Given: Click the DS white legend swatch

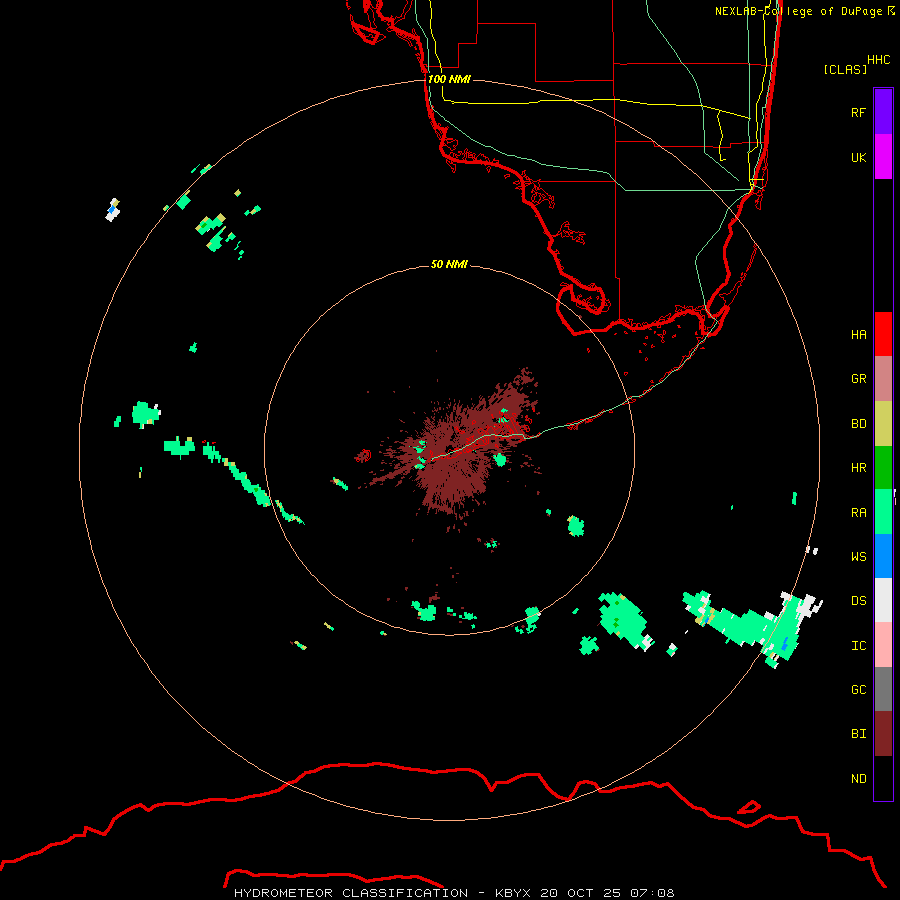Looking at the screenshot, I should 883,600.
